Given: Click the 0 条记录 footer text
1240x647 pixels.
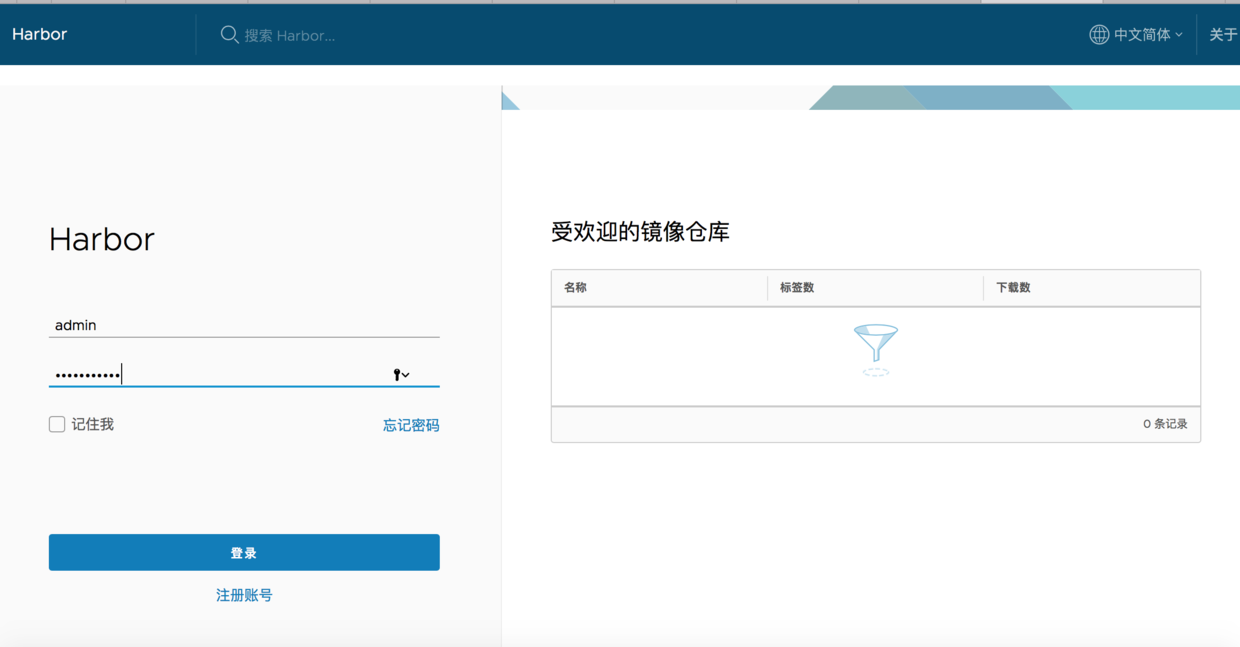Looking at the screenshot, I should tap(1165, 424).
